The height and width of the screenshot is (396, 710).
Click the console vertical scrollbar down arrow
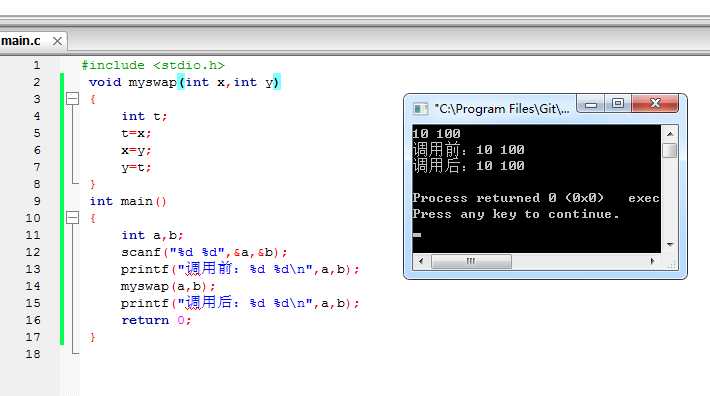point(670,244)
